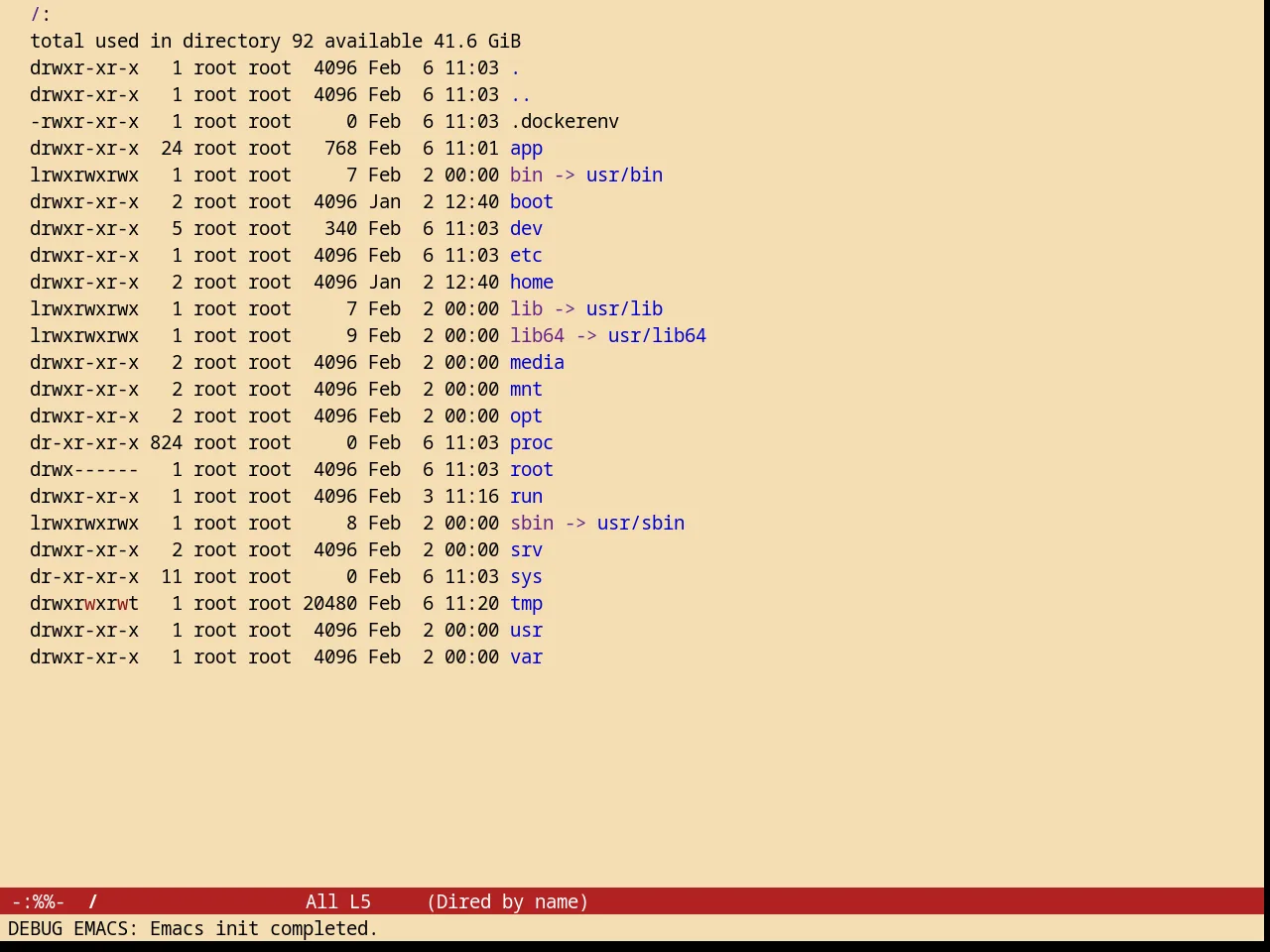
Task: Click the usr/bin symlink target
Action: tap(624, 176)
